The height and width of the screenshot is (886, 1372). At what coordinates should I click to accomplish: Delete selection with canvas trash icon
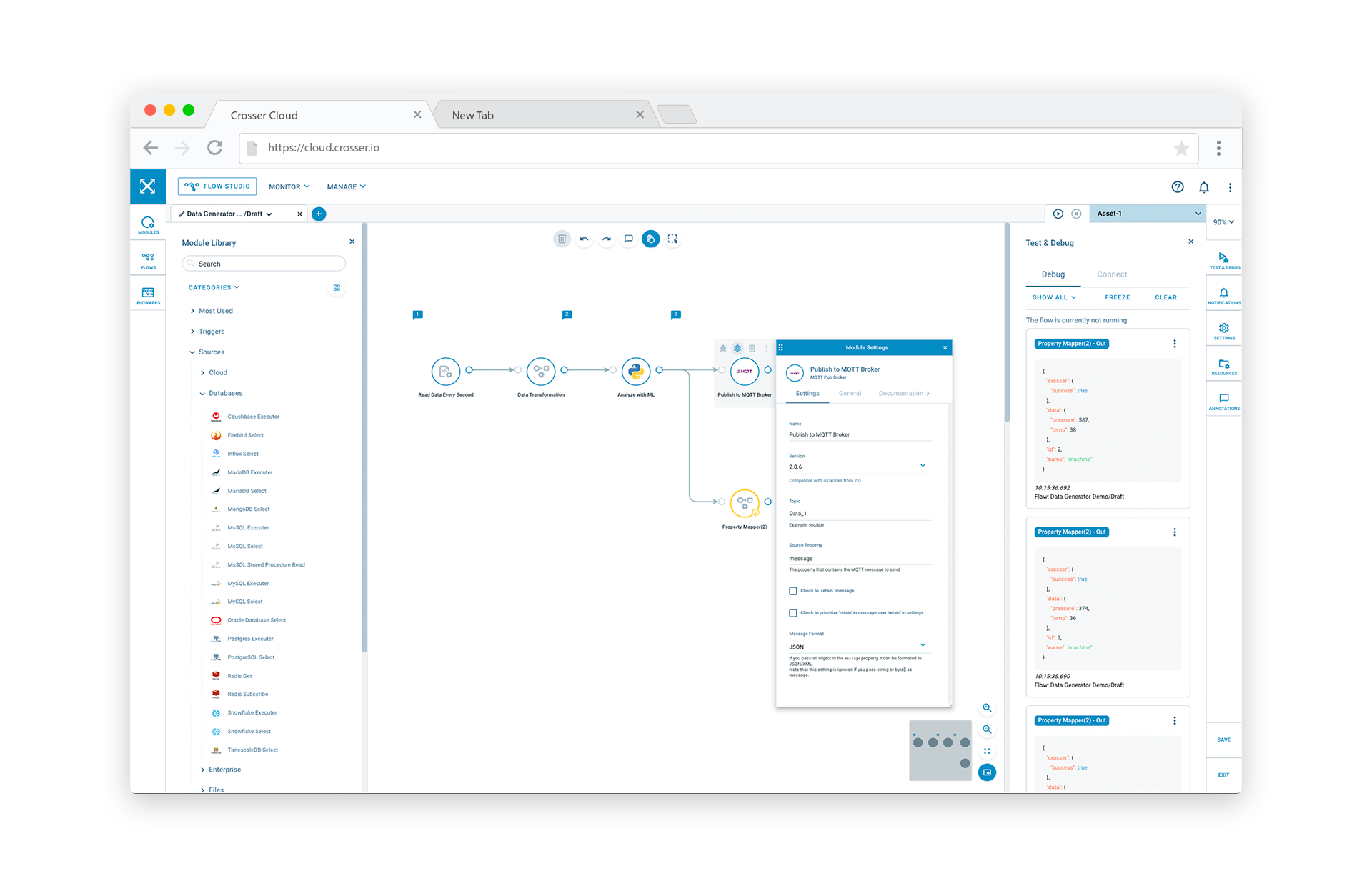[562, 239]
